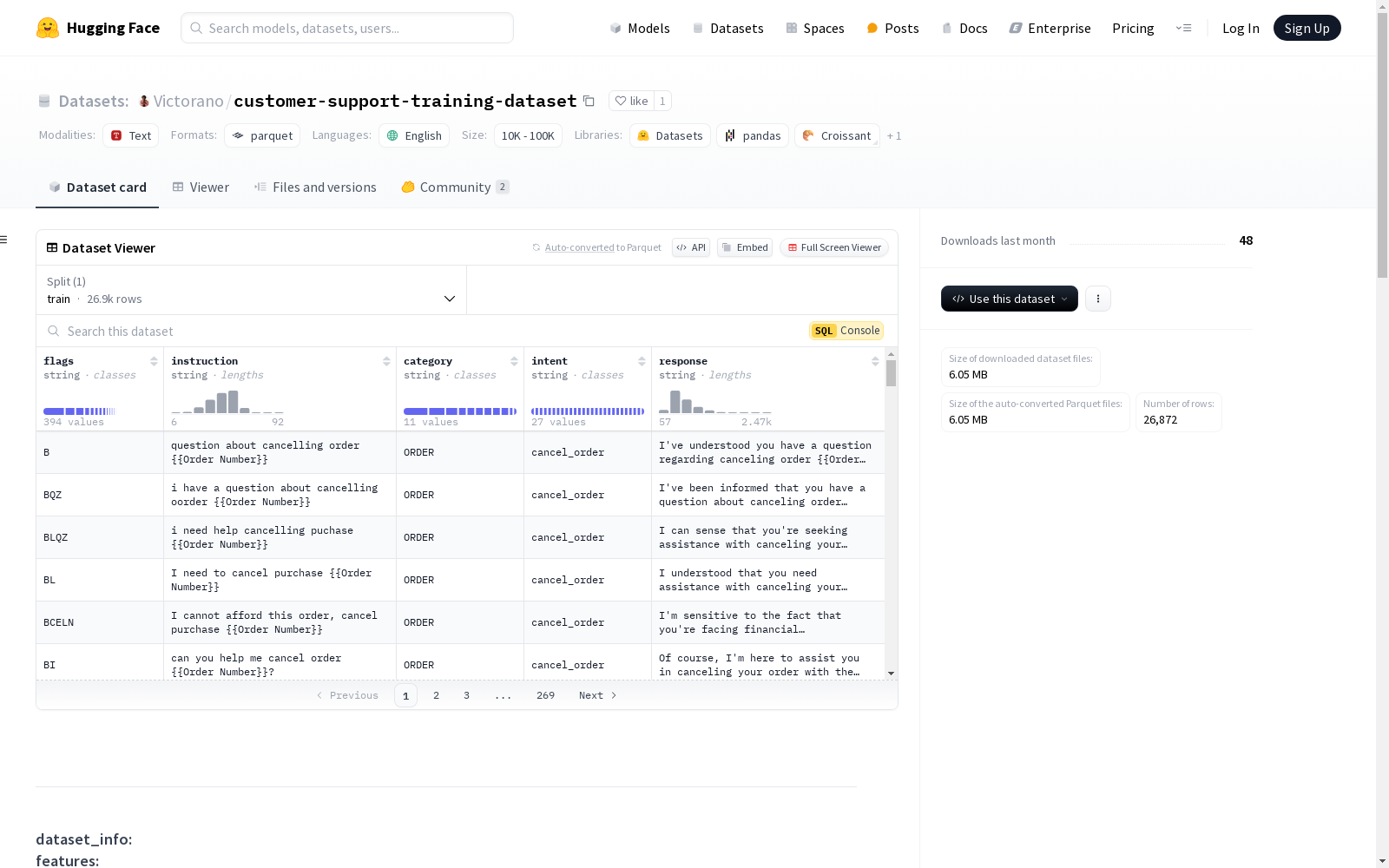Select the row with flags BQZ
The width and height of the screenshot is (1389, 868).
460,495
